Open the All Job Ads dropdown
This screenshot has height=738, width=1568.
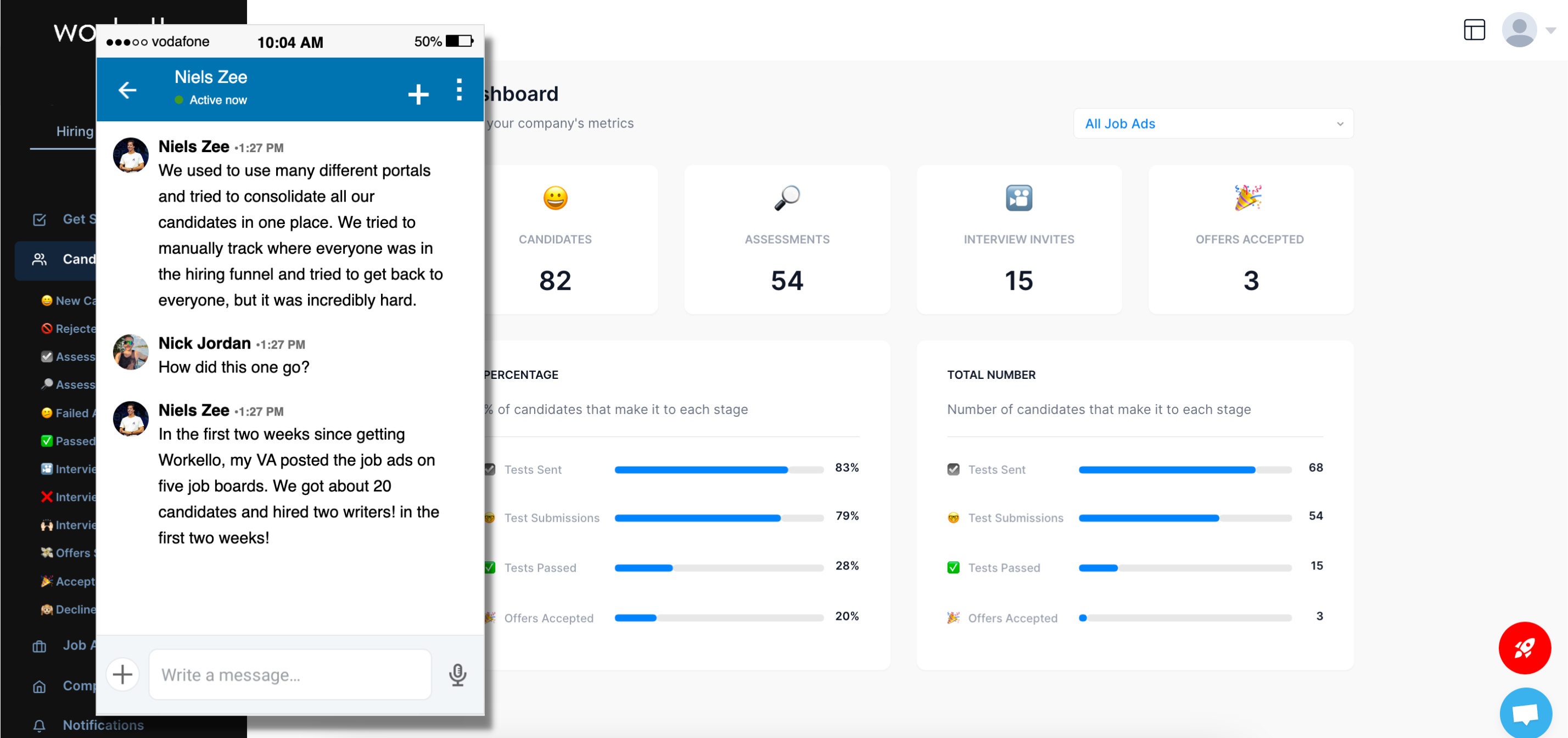point(1213,124)
